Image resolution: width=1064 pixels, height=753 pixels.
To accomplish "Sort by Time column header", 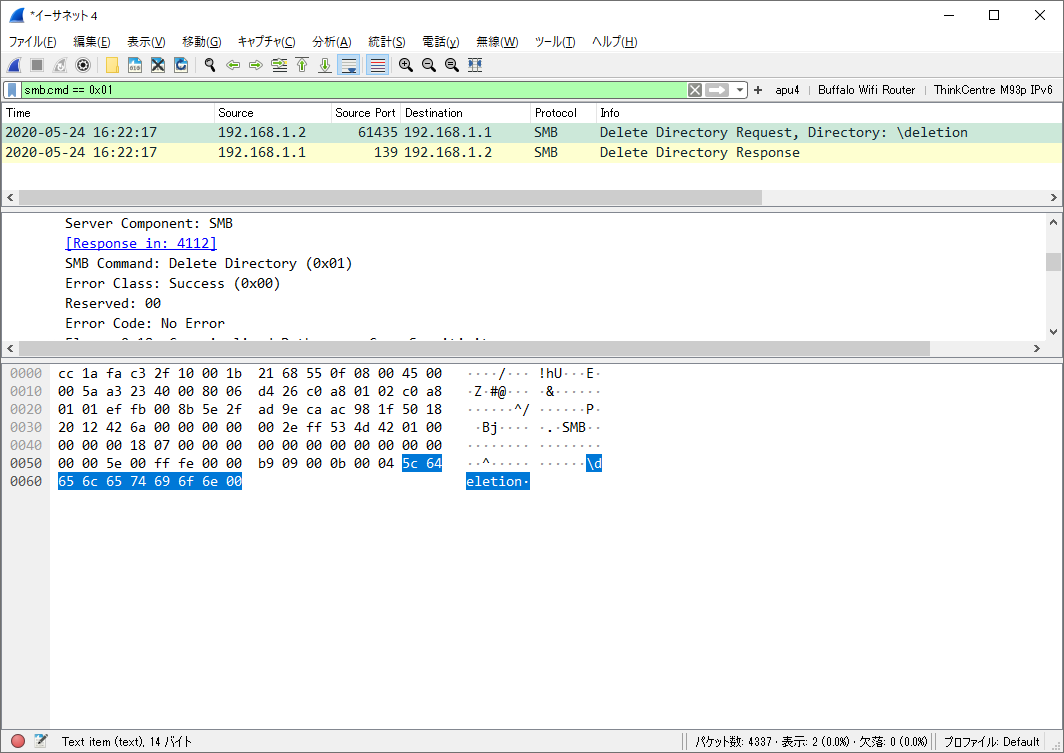I will click(109, 113).
